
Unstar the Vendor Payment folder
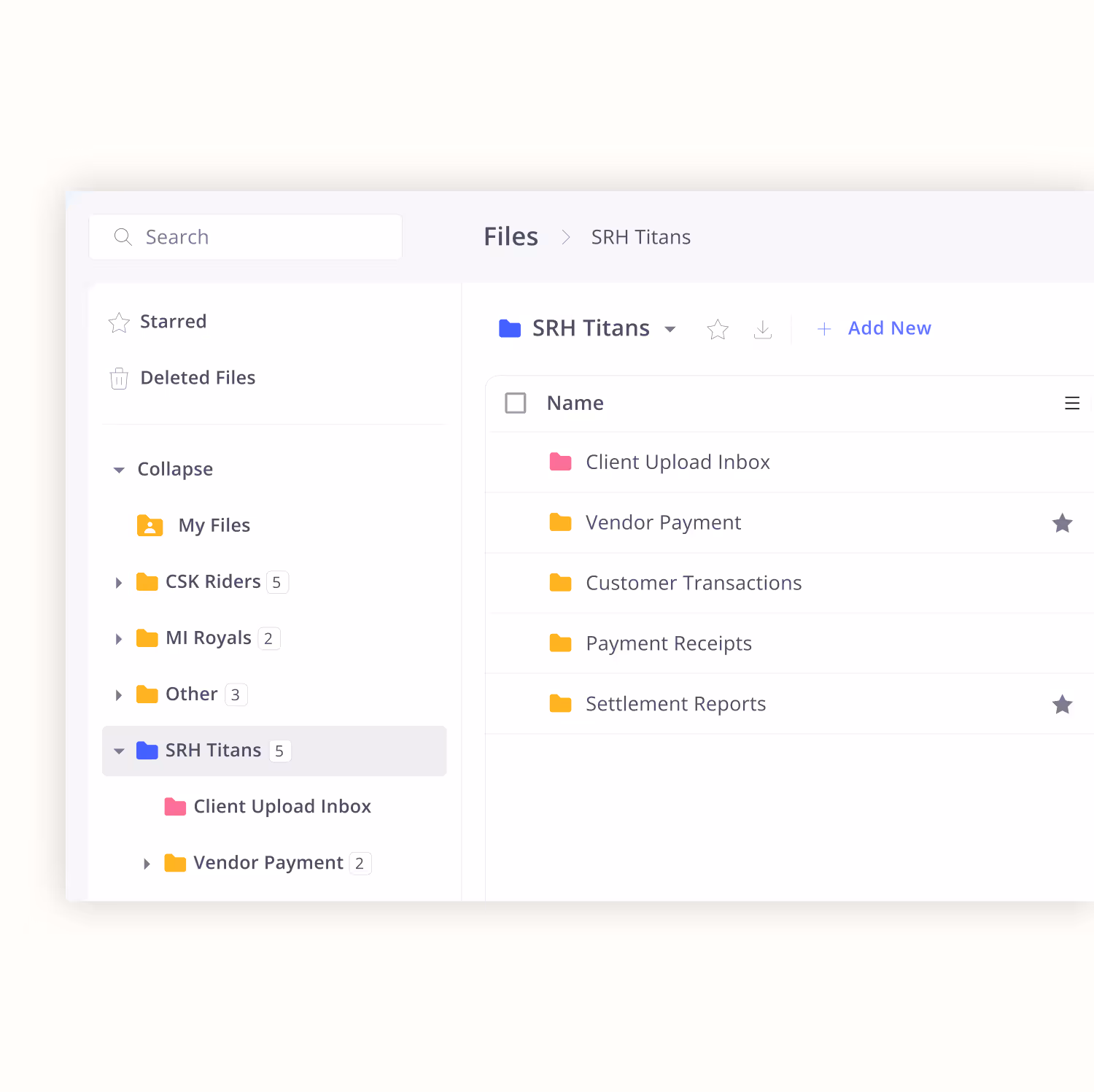point(1062,523)
